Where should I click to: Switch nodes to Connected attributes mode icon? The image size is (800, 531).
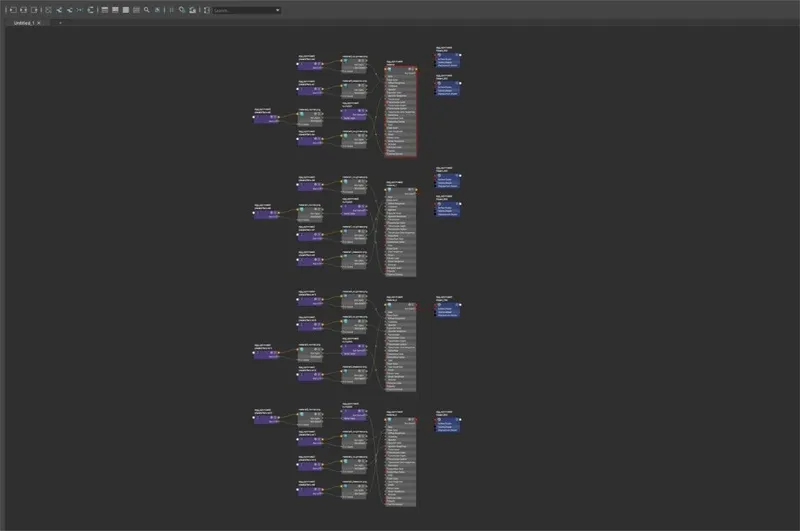[115, 10]
